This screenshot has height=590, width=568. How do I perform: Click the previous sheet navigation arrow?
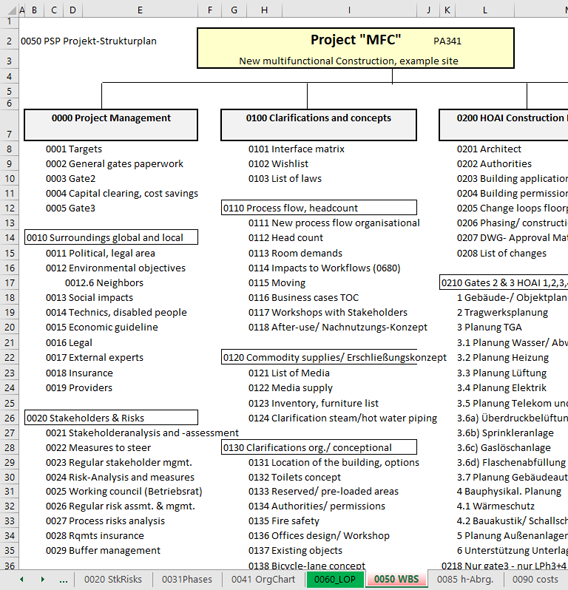[21, 579]
